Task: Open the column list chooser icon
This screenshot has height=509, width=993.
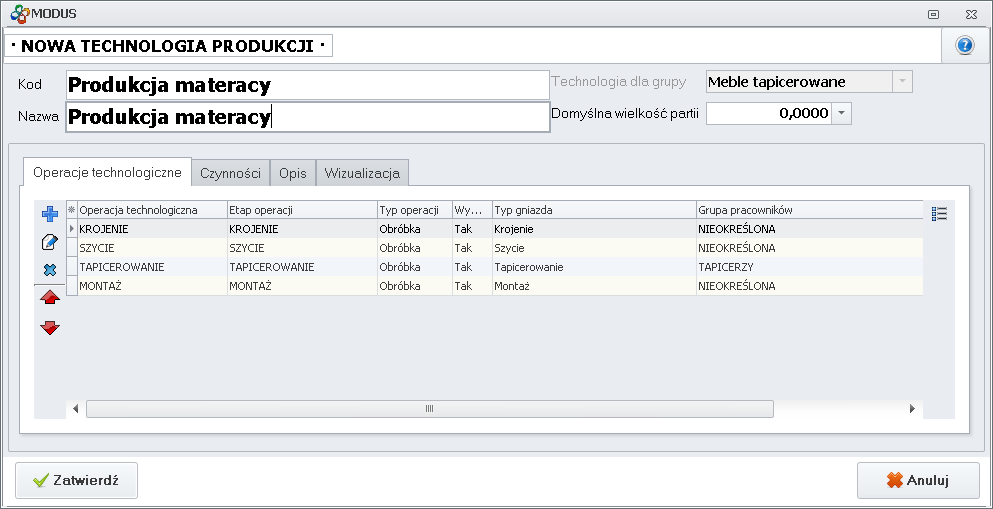Action: tap(939, 213)
